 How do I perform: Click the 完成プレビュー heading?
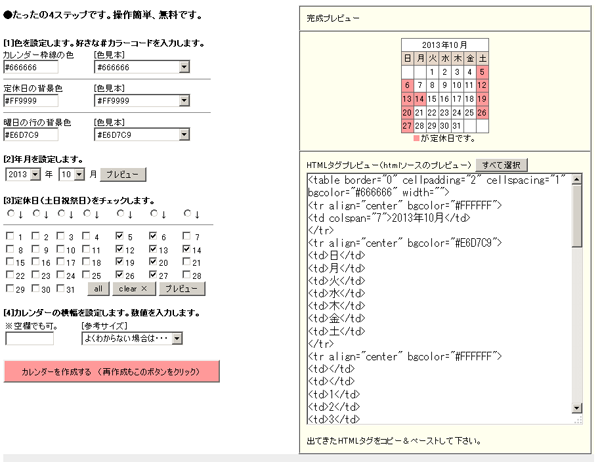click(x=333, y=18)
